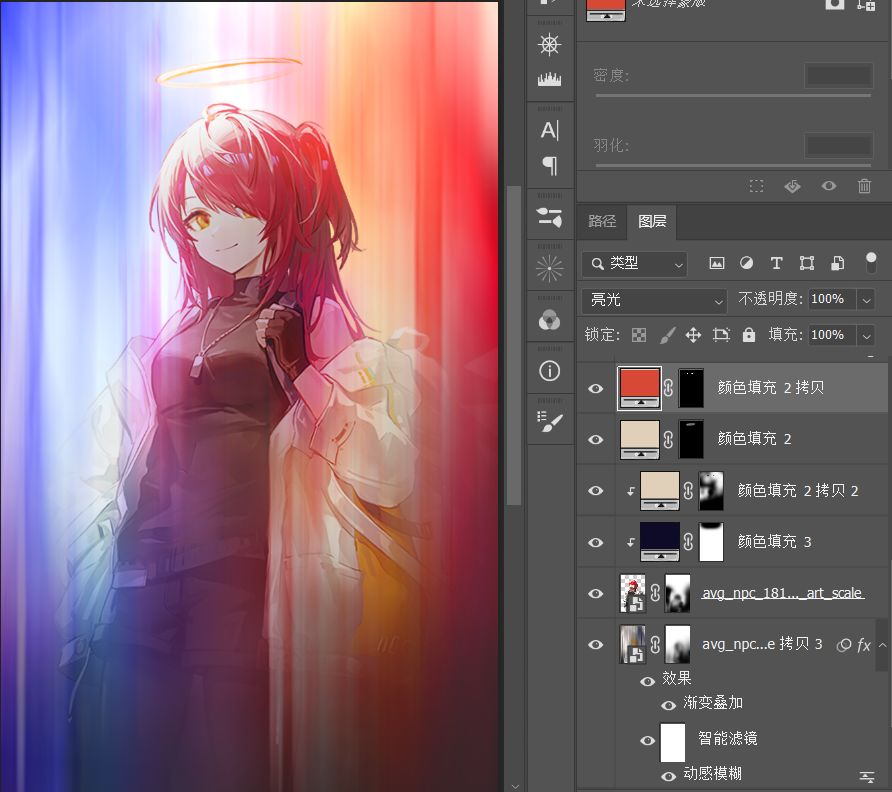Switch to the 路径 tab
The height and width of the screenshot is (792, 892).
coord(602,221)
